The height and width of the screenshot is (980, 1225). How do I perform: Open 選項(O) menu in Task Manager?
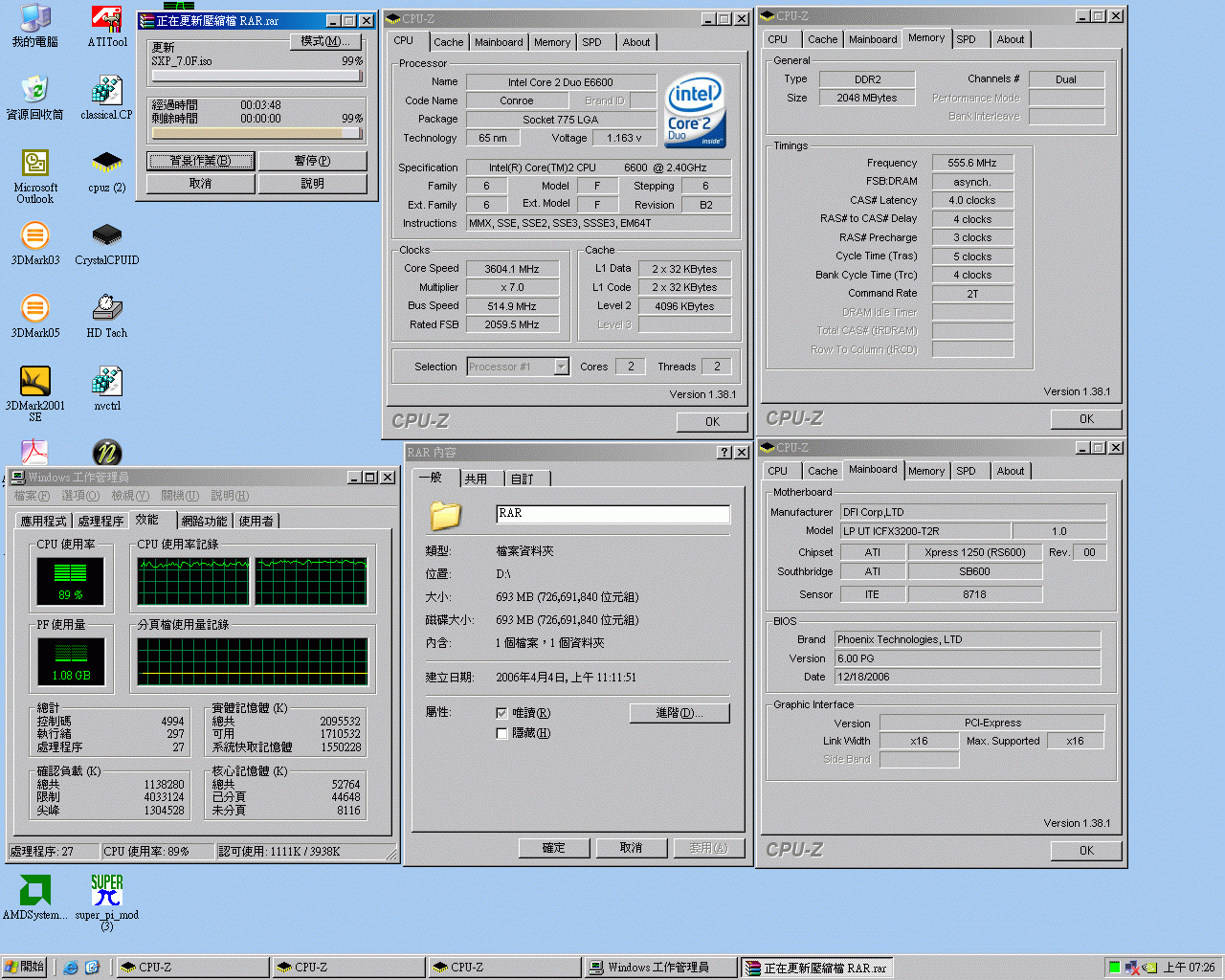(x=80, y=496)
